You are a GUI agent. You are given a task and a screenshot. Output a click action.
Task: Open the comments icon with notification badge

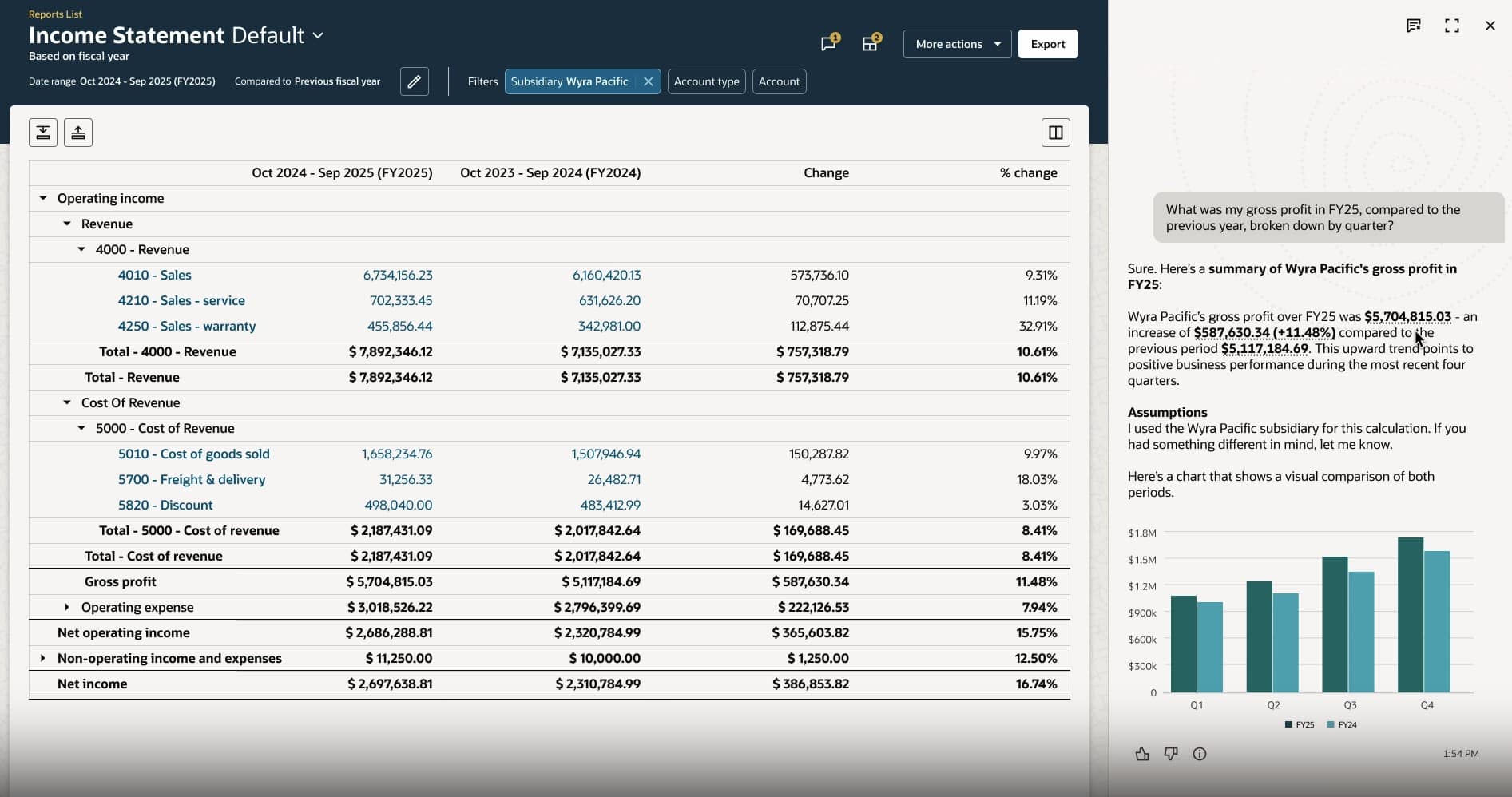pyautogui.click(x=828, y=44)
